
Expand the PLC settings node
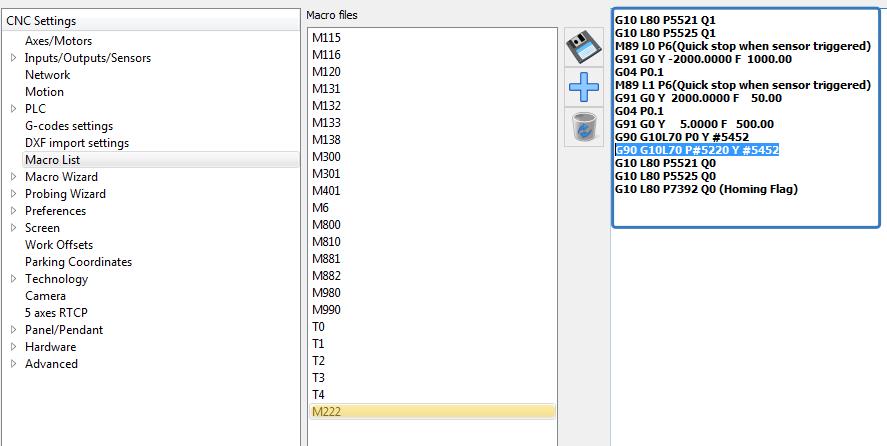[13, 109]
